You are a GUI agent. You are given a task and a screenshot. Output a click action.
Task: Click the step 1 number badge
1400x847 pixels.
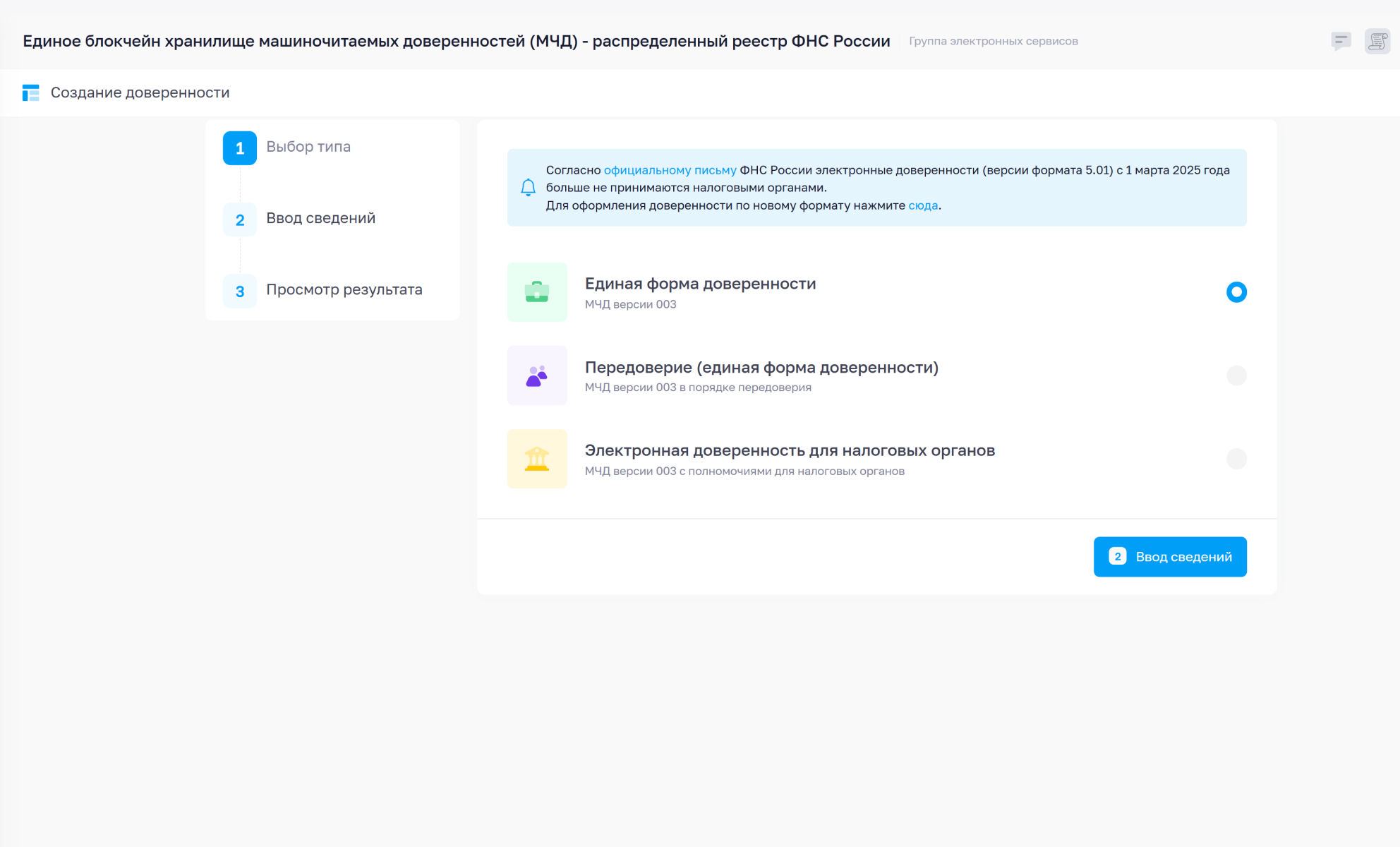coord(240,148)
